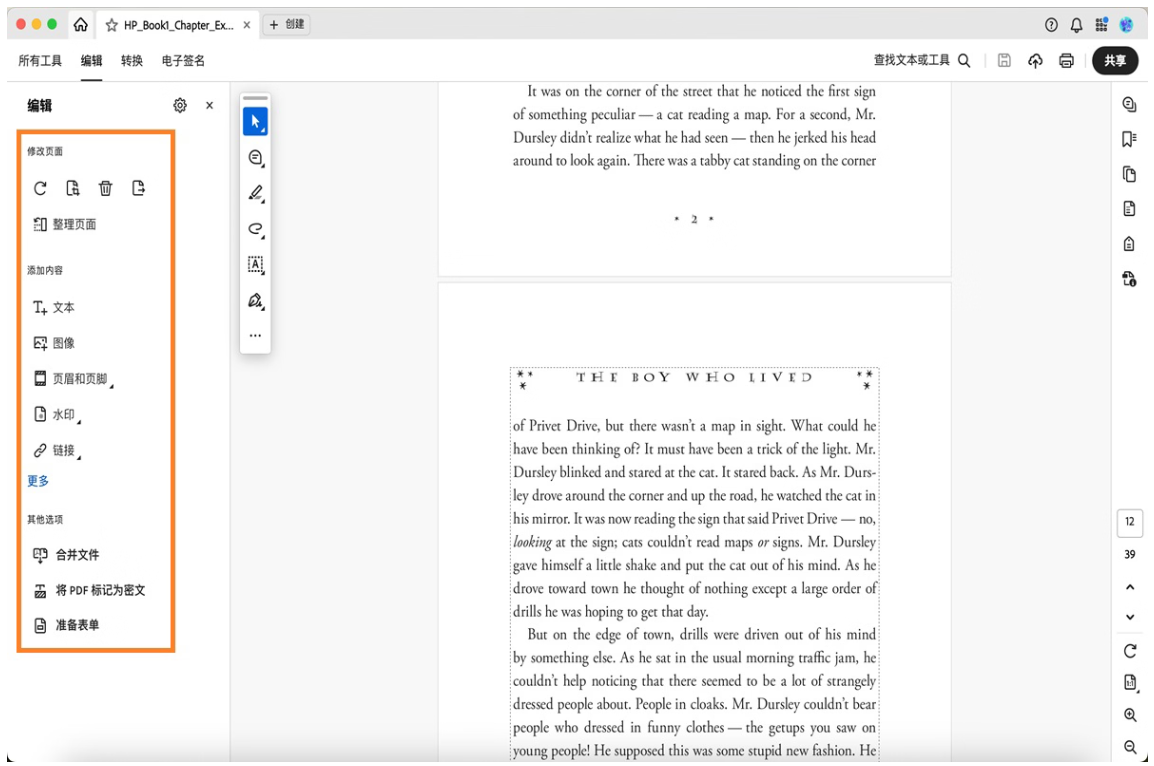Click the zoom in magnifier on right sidebar
Image resolution: width=1154 pixels, height=766 pixels.
[x=1130, y=715]
